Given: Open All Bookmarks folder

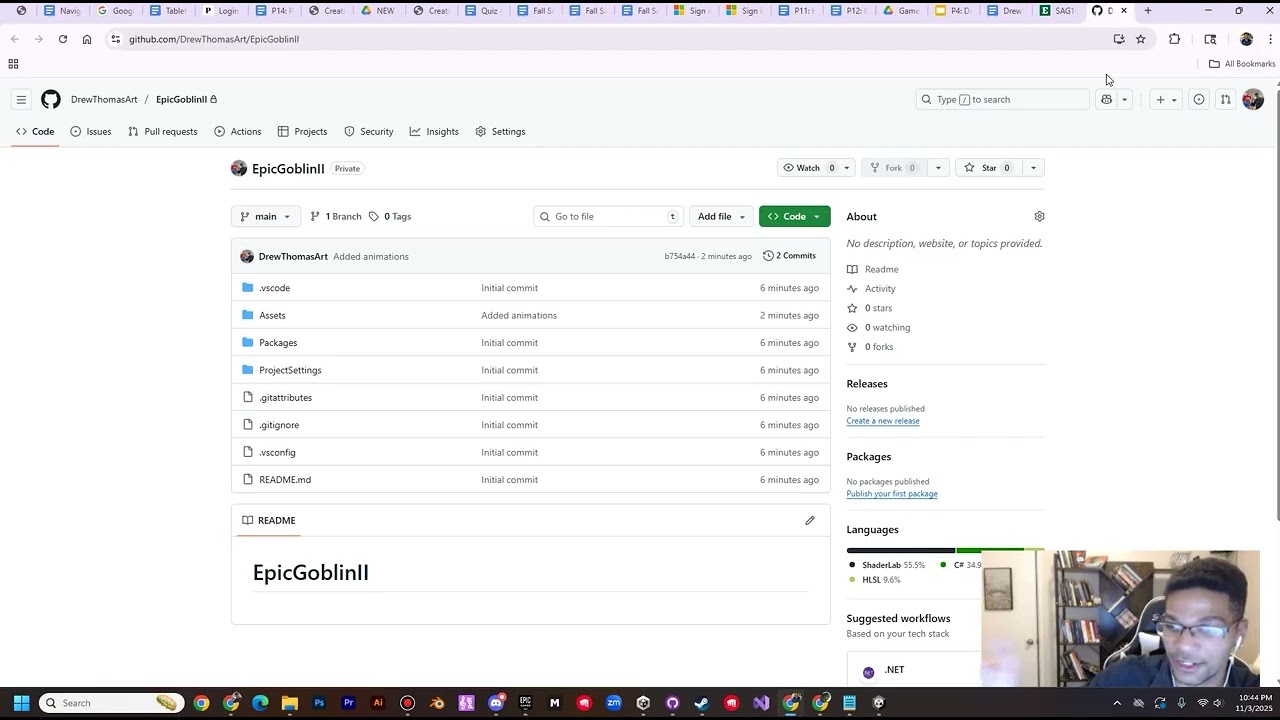Looking at the screenshot, I should tap(1242, 64).
